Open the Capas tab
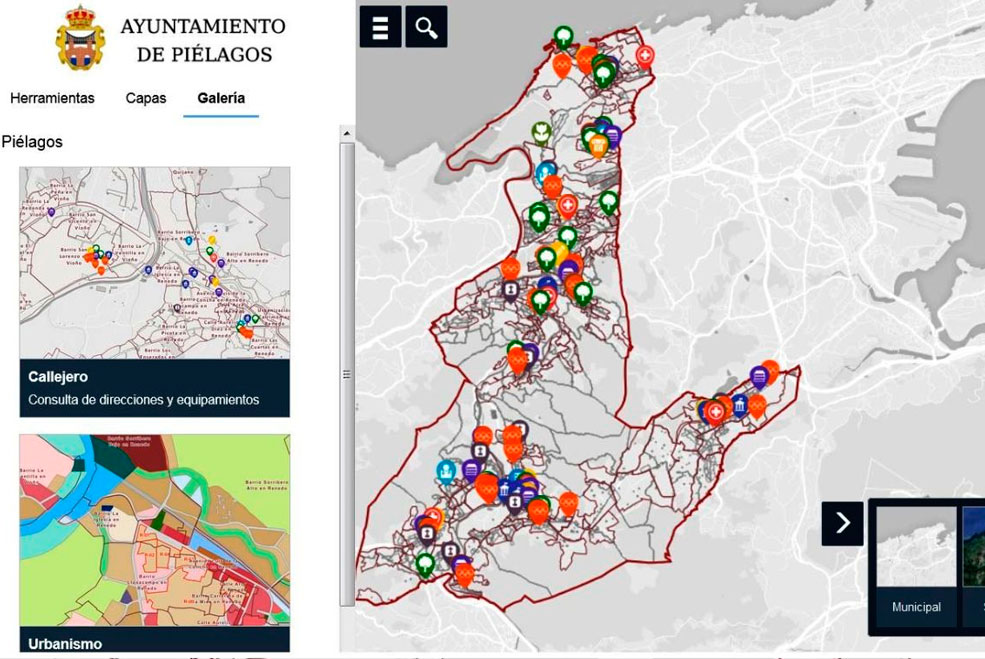 click(145, 98)
